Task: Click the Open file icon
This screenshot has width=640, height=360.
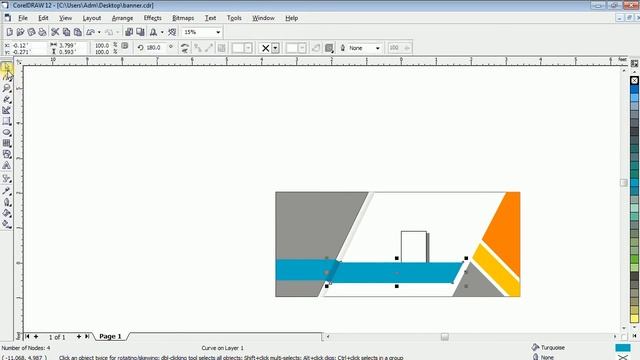Action: pyautogui.click(x=20, y=32)
